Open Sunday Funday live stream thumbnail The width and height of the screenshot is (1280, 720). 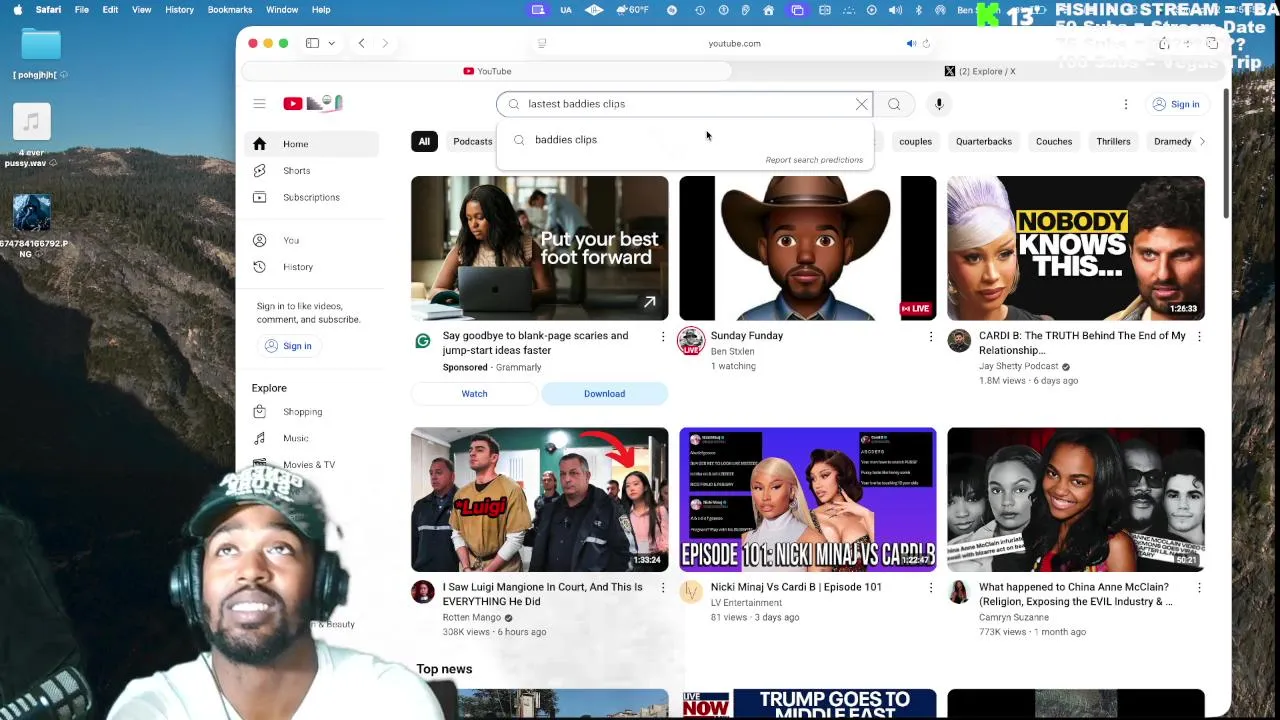807,248
